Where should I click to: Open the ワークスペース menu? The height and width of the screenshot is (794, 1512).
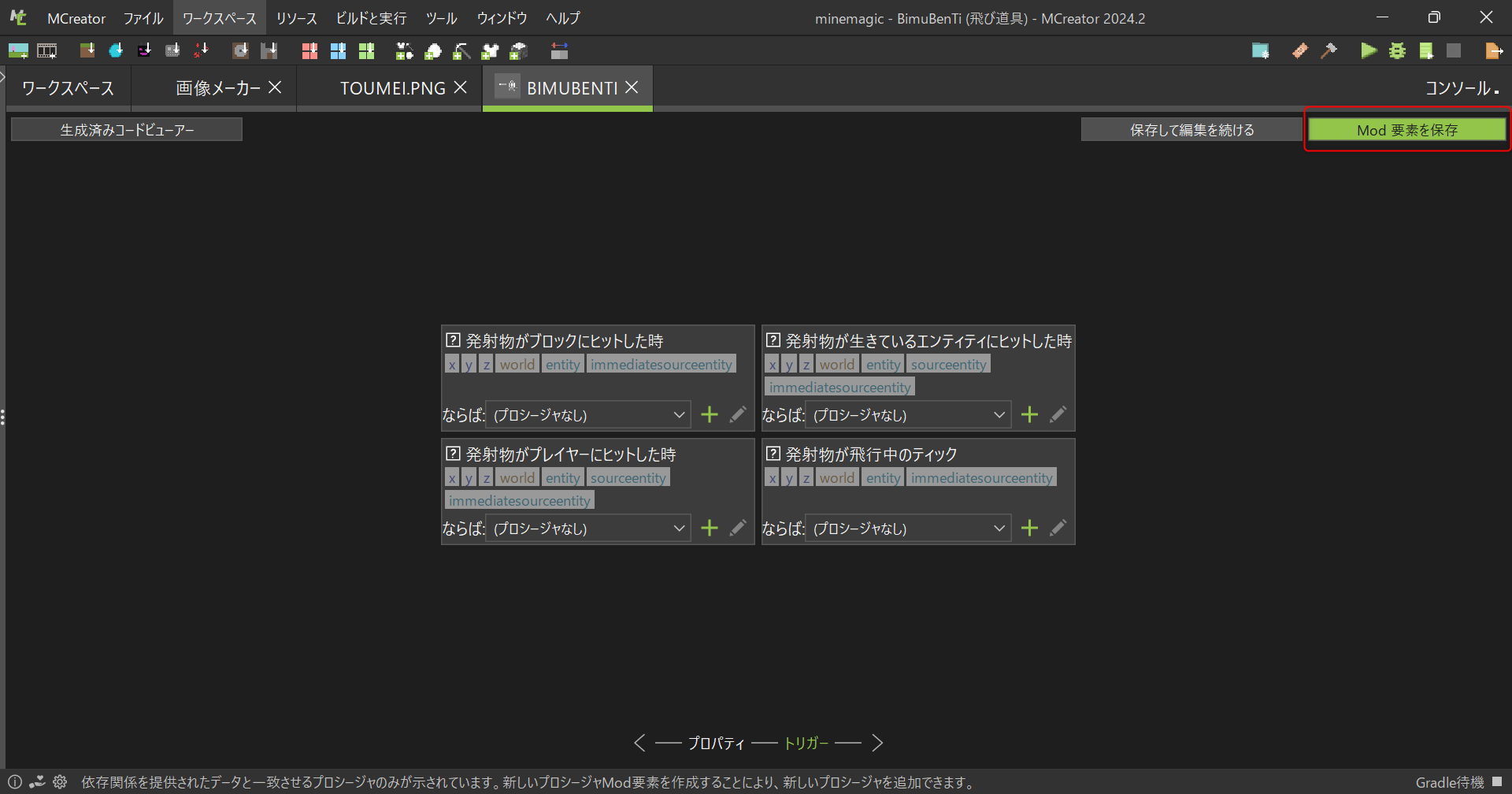pos(220,18)
